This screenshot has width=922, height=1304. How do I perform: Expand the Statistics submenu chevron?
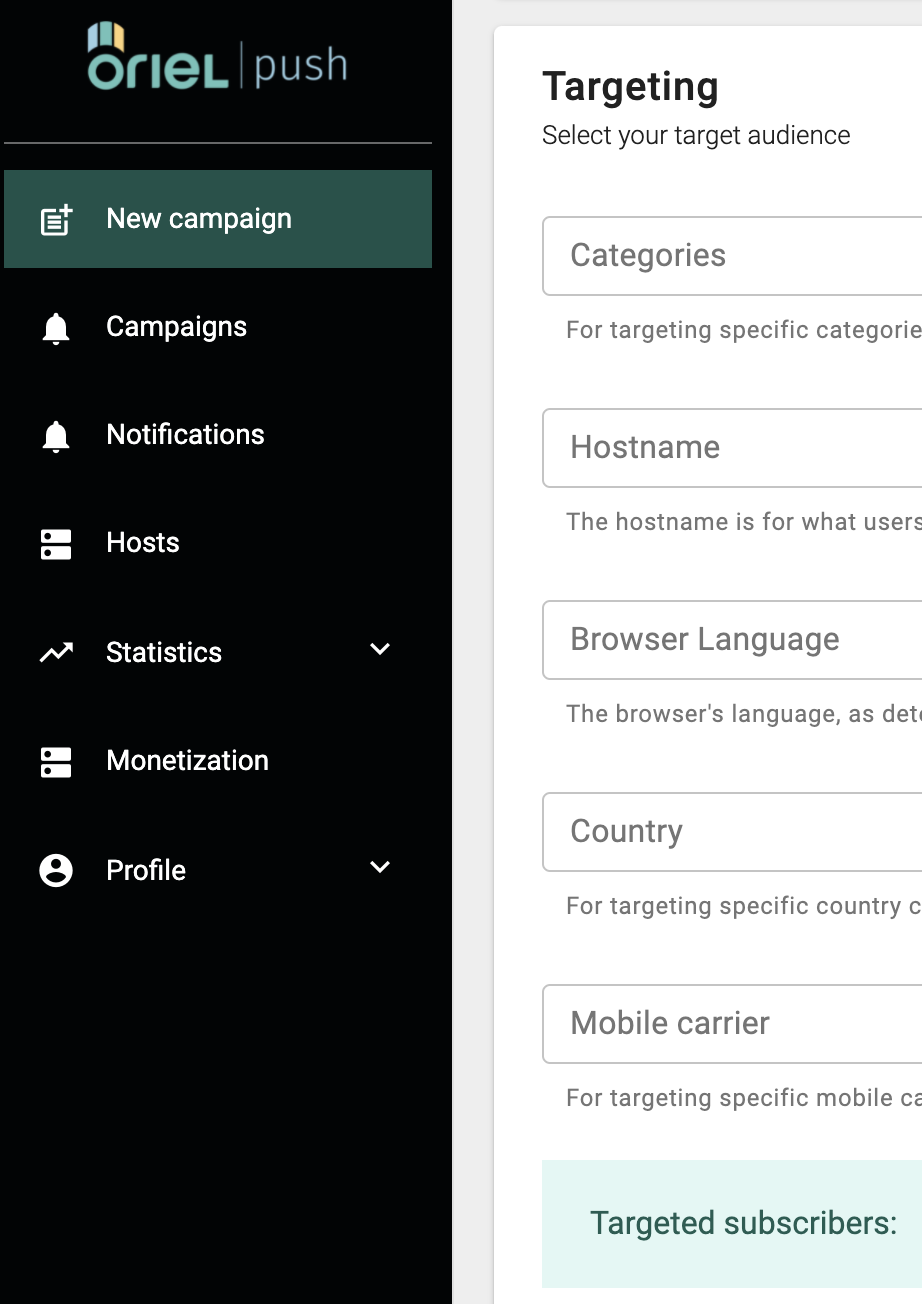(380, 650)
